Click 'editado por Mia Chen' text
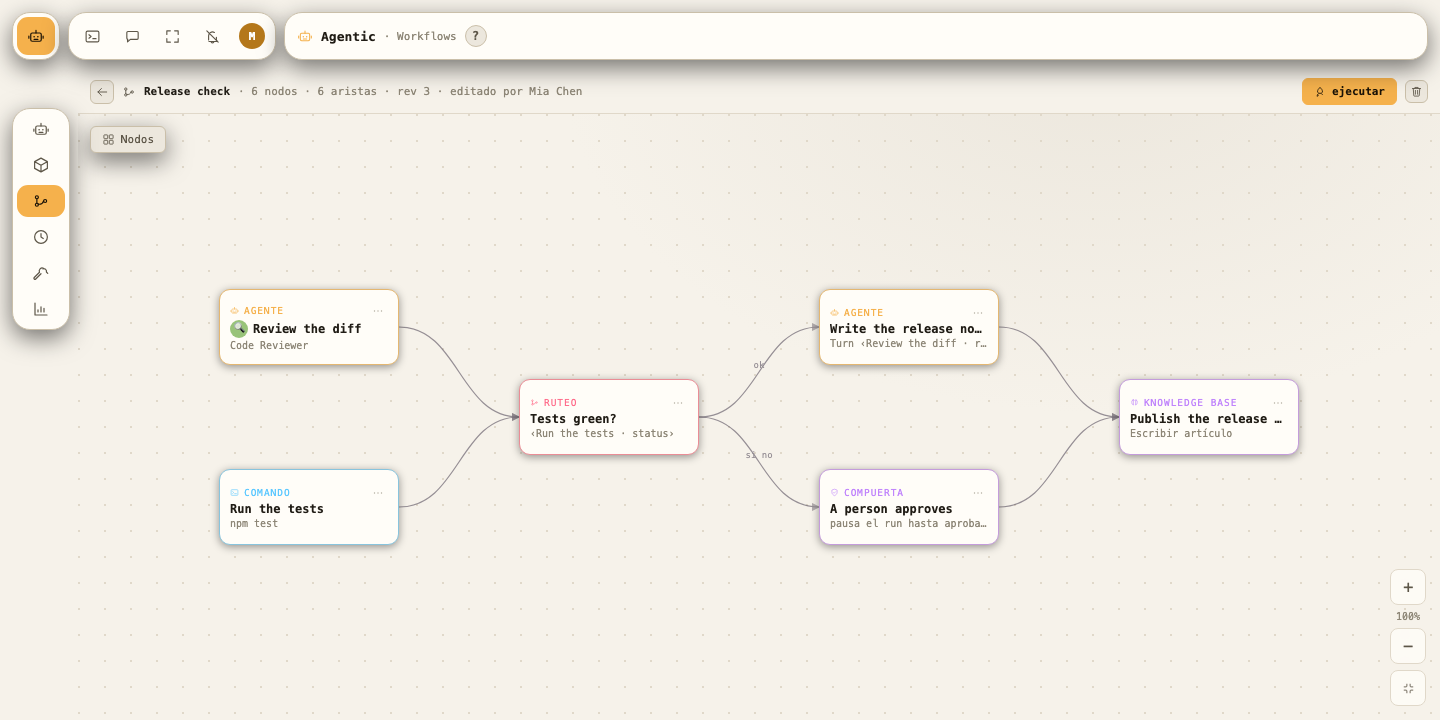The width and height of the screenshot is (1440, 720). pyautogui.click(x=516, y=92)
